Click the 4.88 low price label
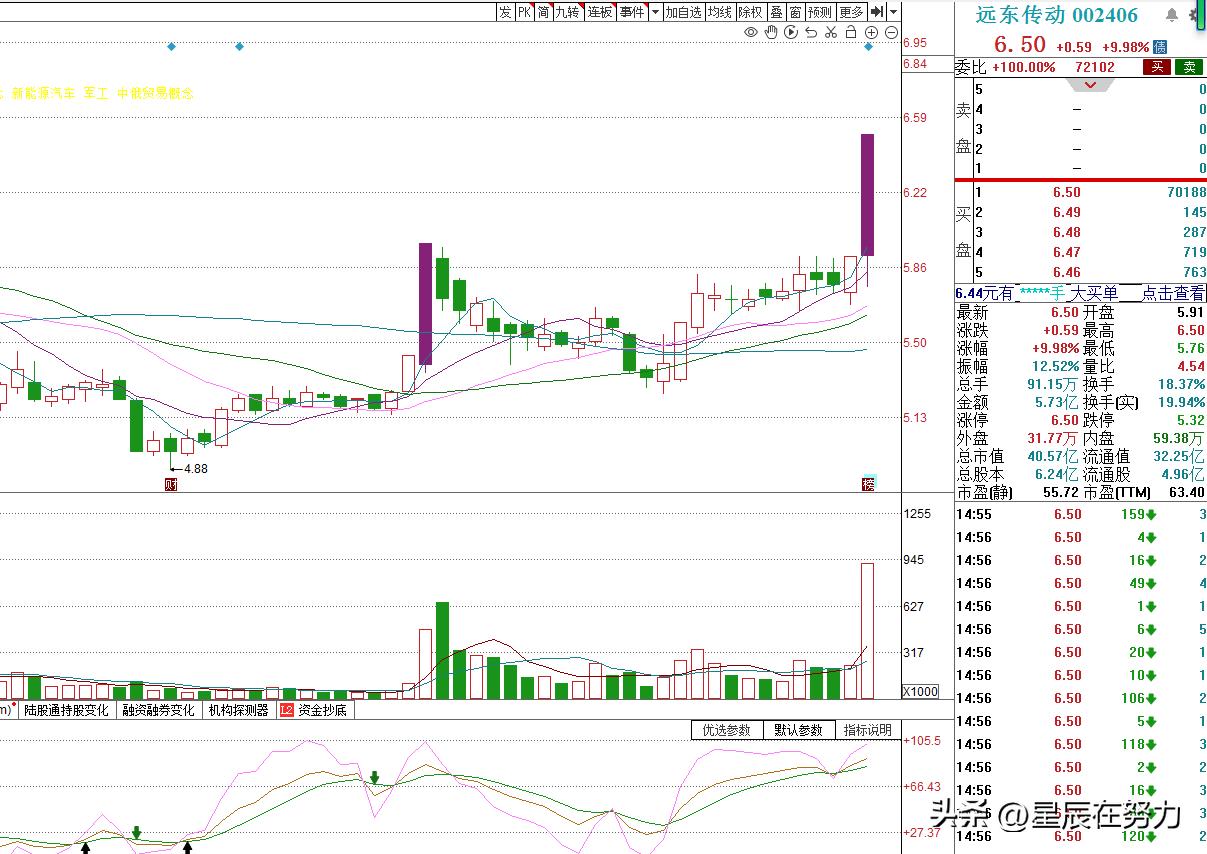 point(196,468)
